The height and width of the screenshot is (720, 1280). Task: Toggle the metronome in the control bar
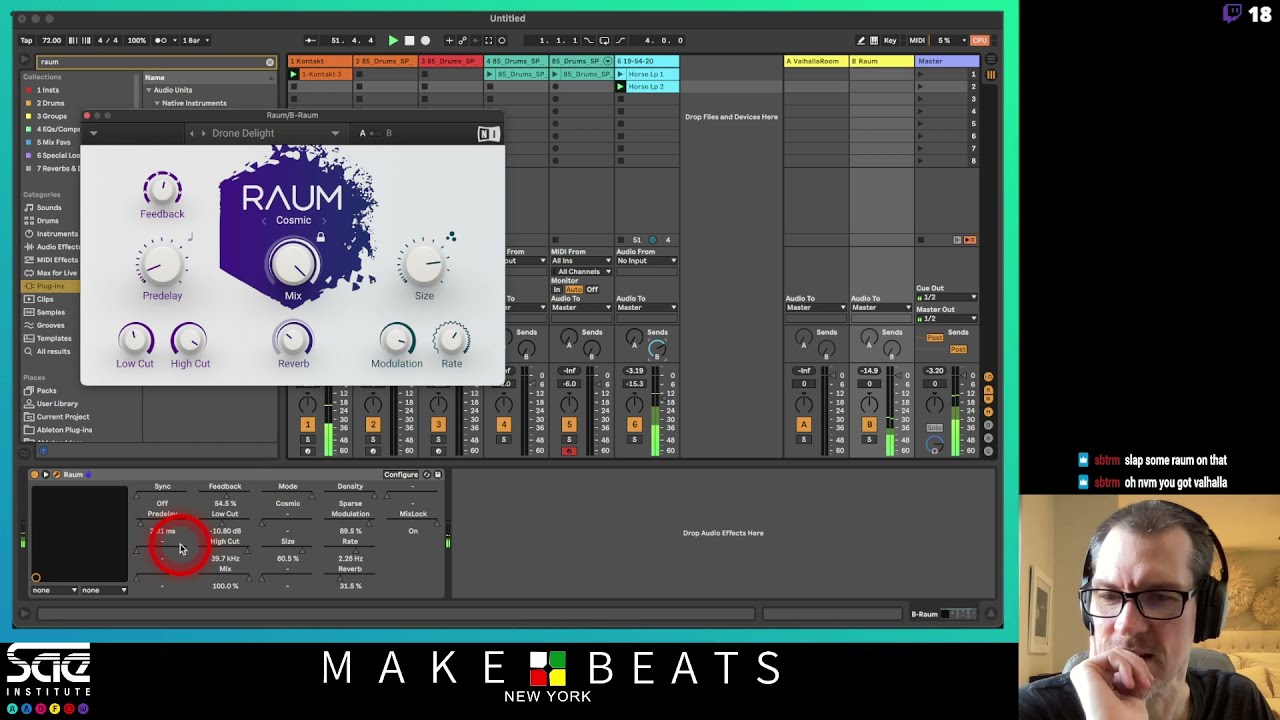pyautogui.click(x=160, y=41)
